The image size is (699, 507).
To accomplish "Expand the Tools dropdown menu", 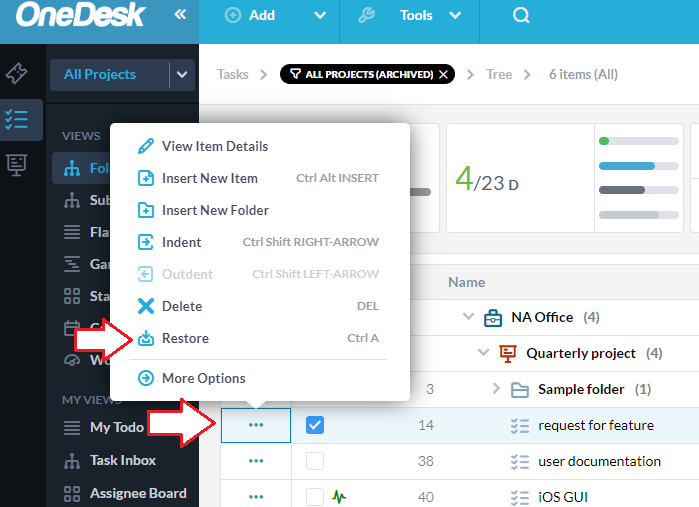I will [455, 15].
